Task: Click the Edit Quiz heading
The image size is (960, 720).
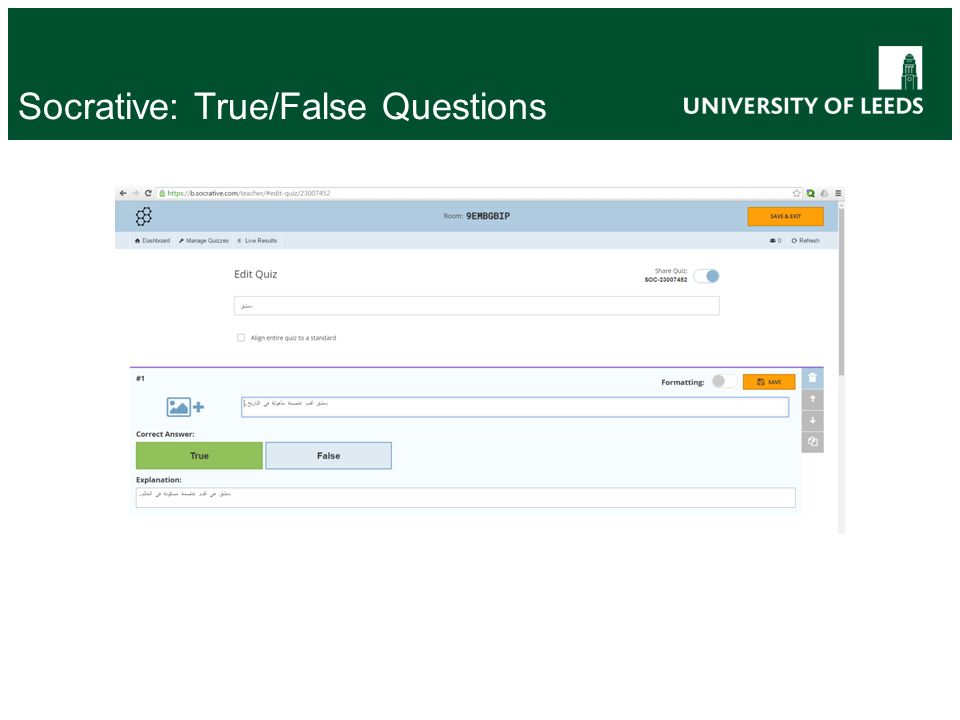Action: pos(255,274)
